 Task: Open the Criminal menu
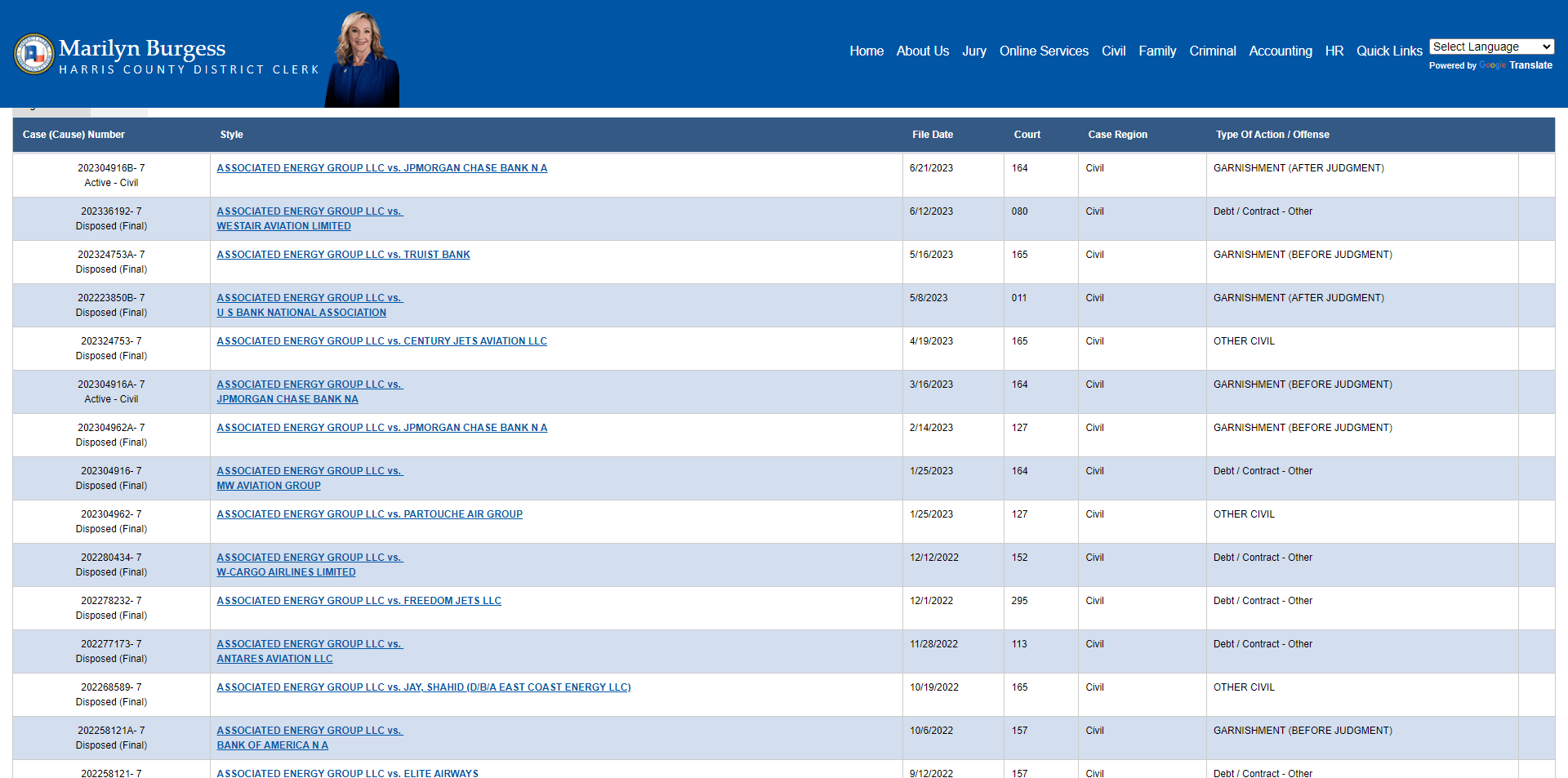pos(1213,51)
